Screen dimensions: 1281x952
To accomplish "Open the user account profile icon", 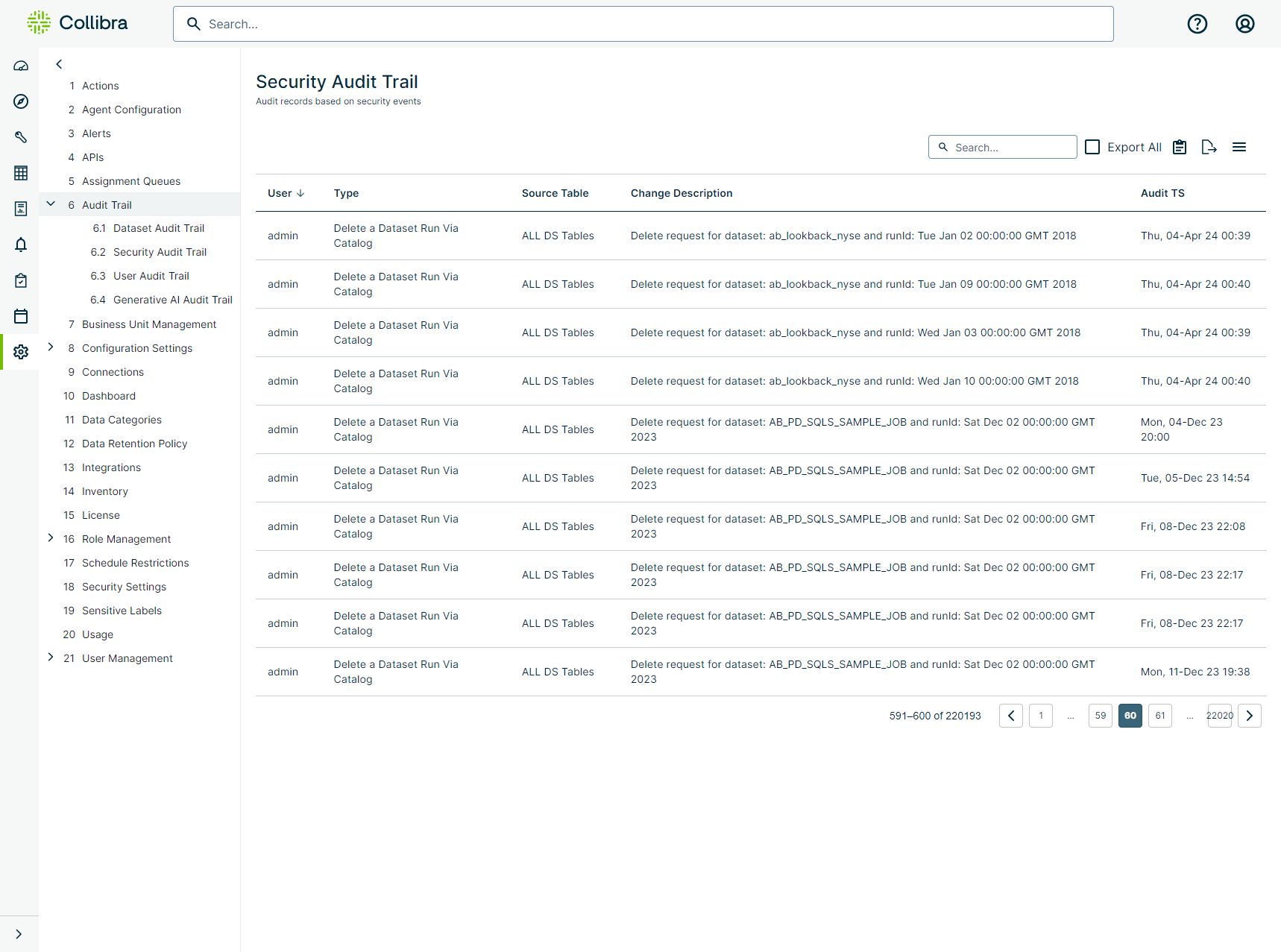I will (x=1245, y=24).
